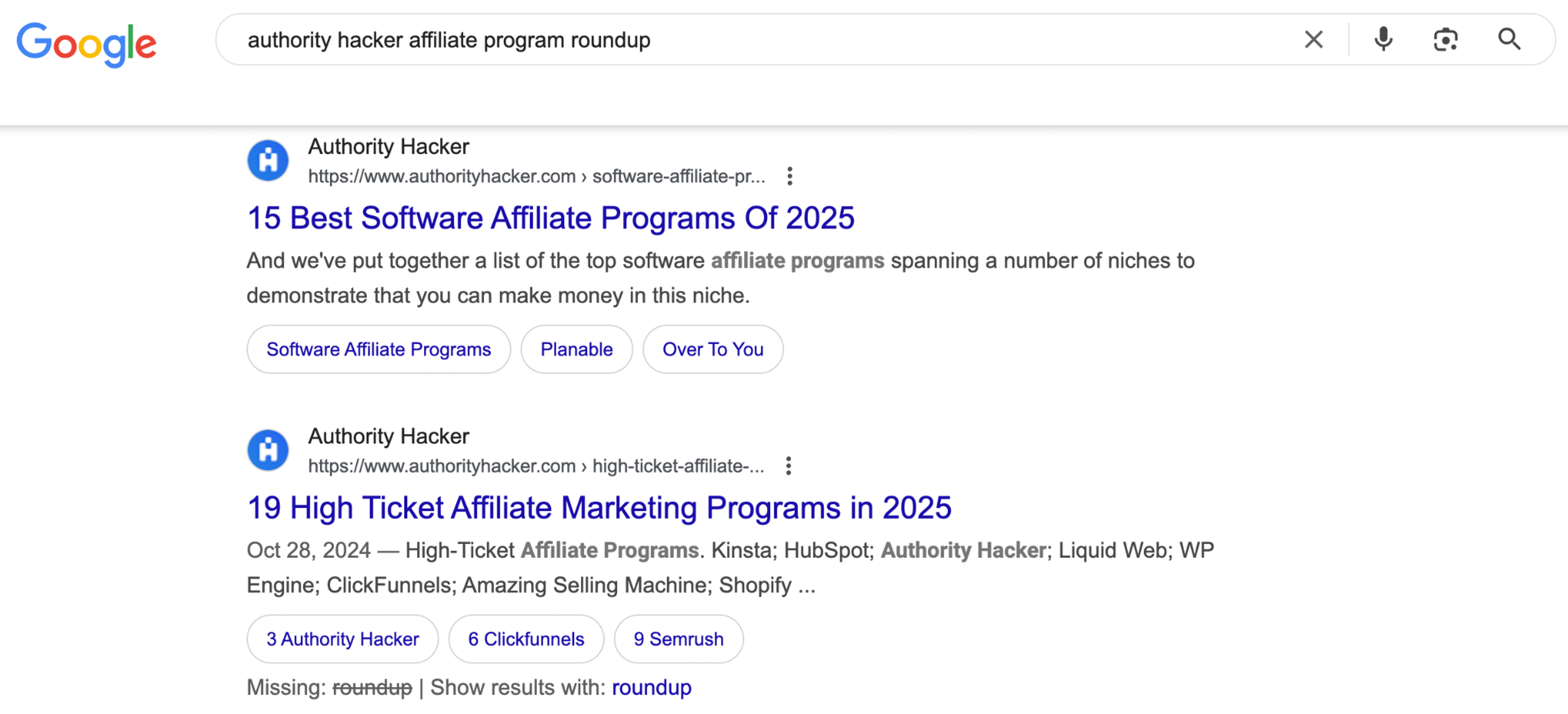The height and width of the screenshot is (714, 1568).
Task: Open '19 High Ticket Affiliate Marketing Programs in 2025'
Action: click(x=599, y=508)
